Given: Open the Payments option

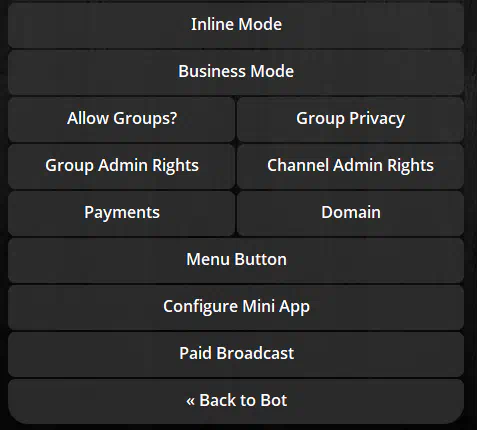Looking at the screenshot, I should point(122,214).
